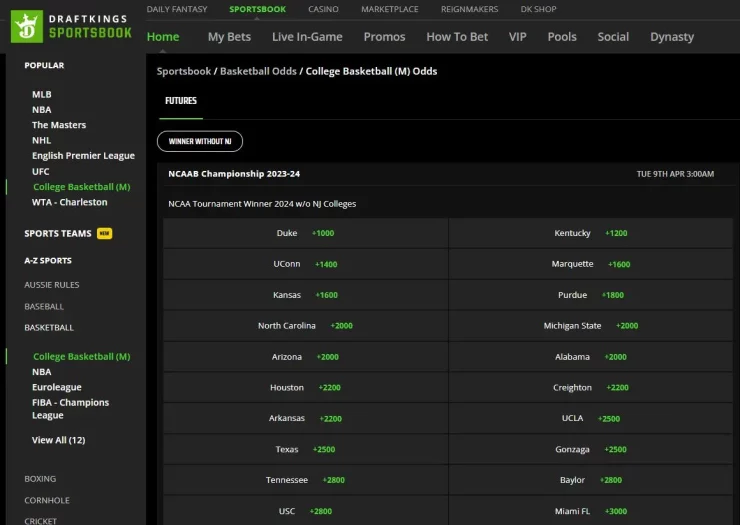Click the Winner Without NJ filter pill
The image size is (740, 525).
click(x=200, y=141)
